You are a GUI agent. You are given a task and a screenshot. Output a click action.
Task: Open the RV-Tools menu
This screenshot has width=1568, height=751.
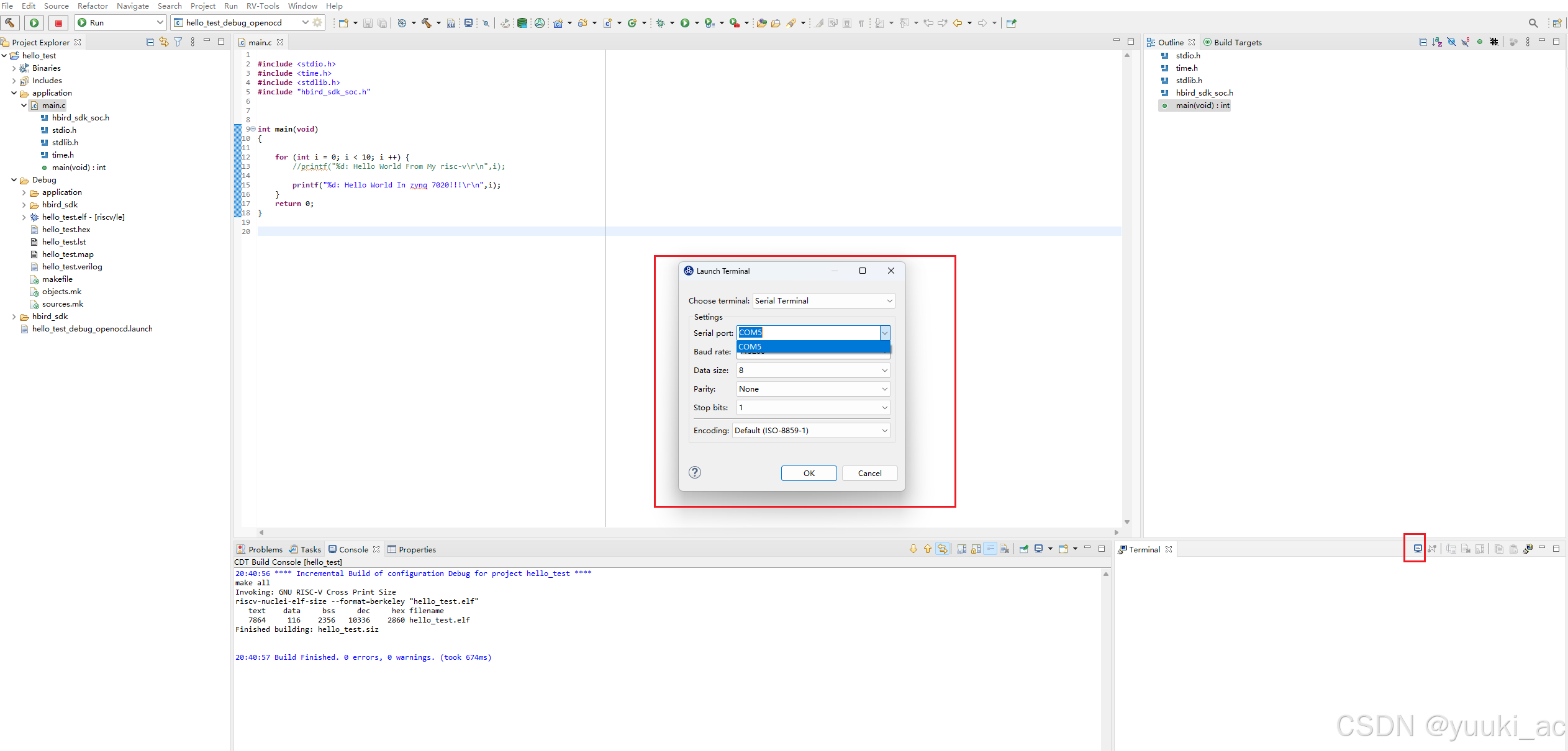point(263,6)
